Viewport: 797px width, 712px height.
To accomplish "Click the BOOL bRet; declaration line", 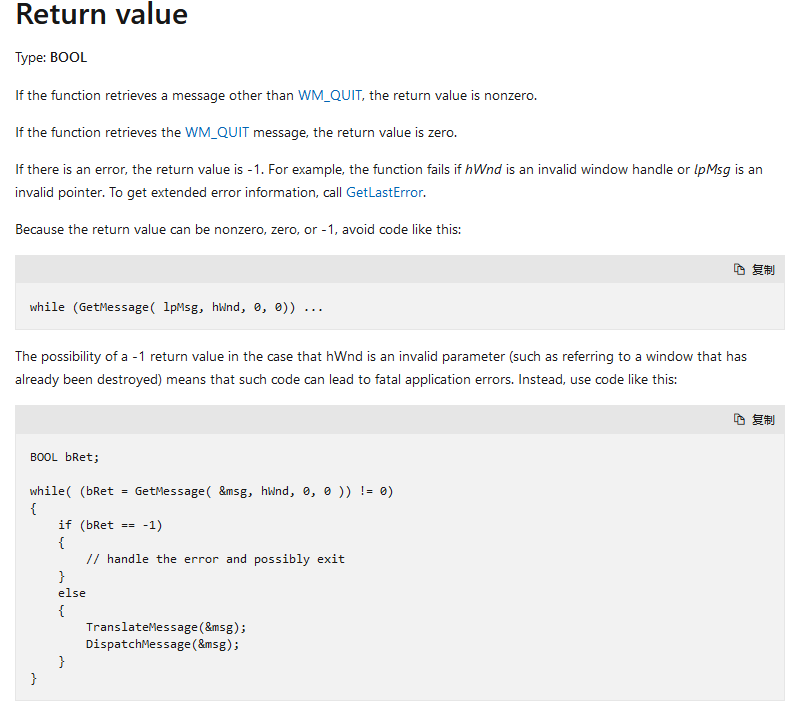I will (65, 457).
